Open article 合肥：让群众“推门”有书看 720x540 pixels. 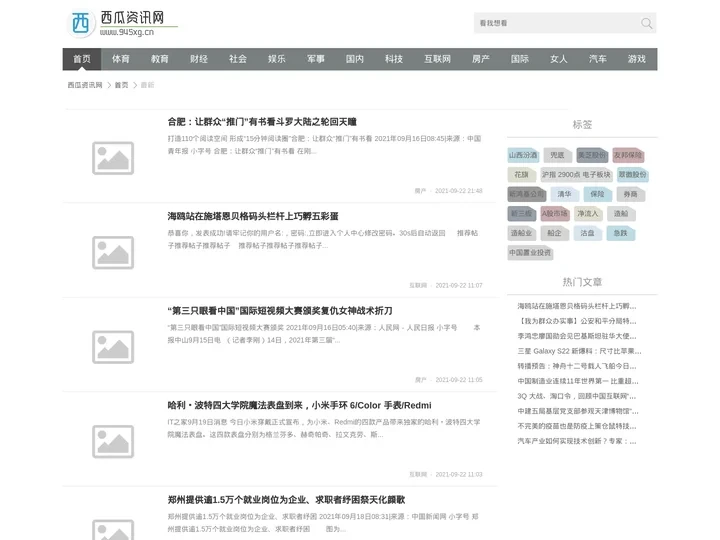coord(262,122)
